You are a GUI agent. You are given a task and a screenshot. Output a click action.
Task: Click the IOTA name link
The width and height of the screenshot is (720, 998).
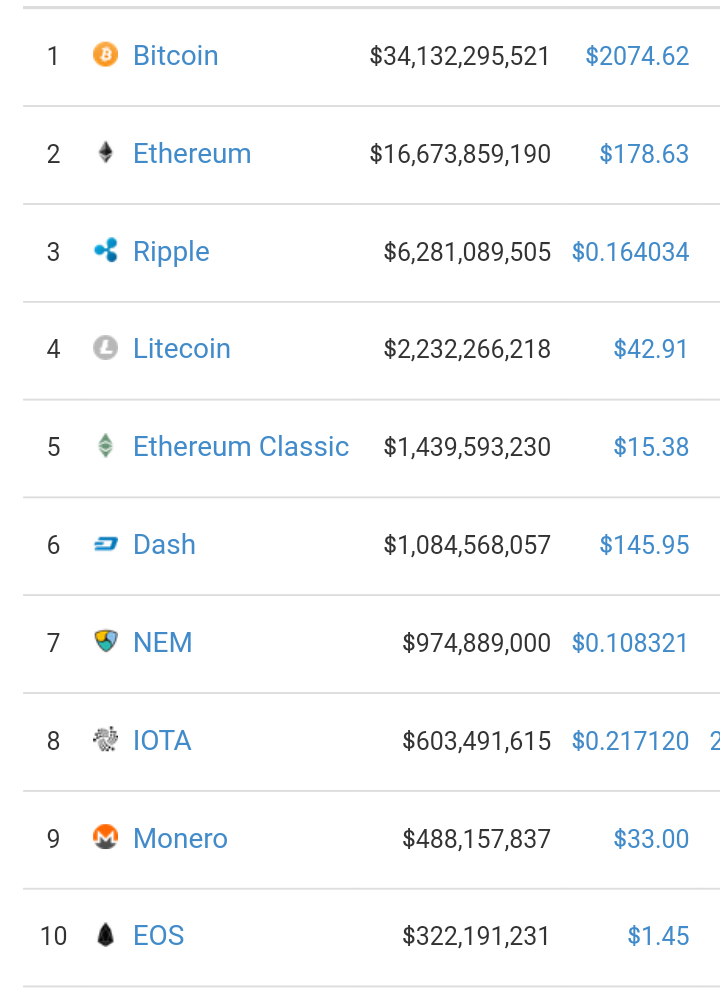pos(162,740)
